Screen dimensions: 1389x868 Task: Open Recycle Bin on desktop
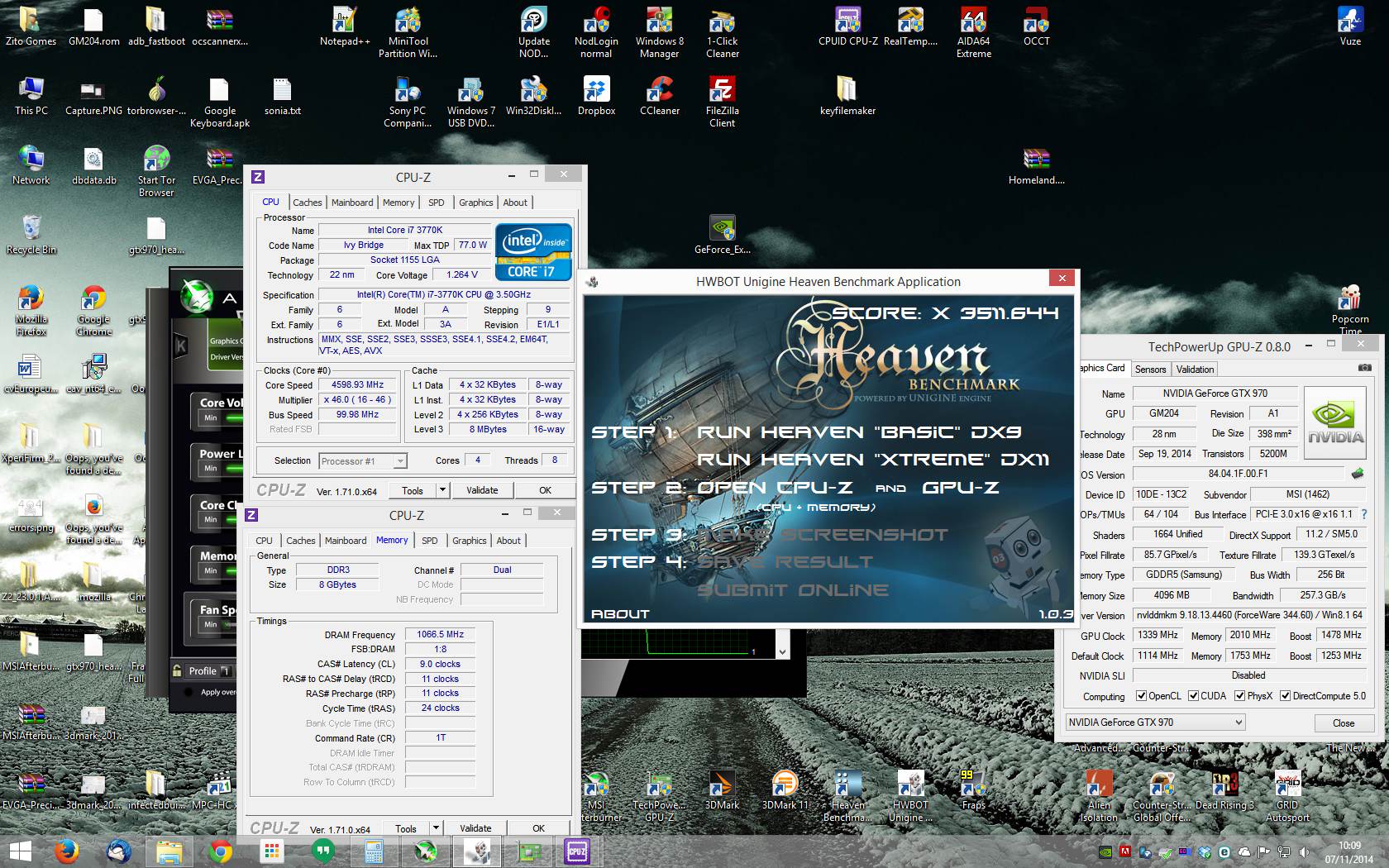pyautogui.click(x=31, y=234)
